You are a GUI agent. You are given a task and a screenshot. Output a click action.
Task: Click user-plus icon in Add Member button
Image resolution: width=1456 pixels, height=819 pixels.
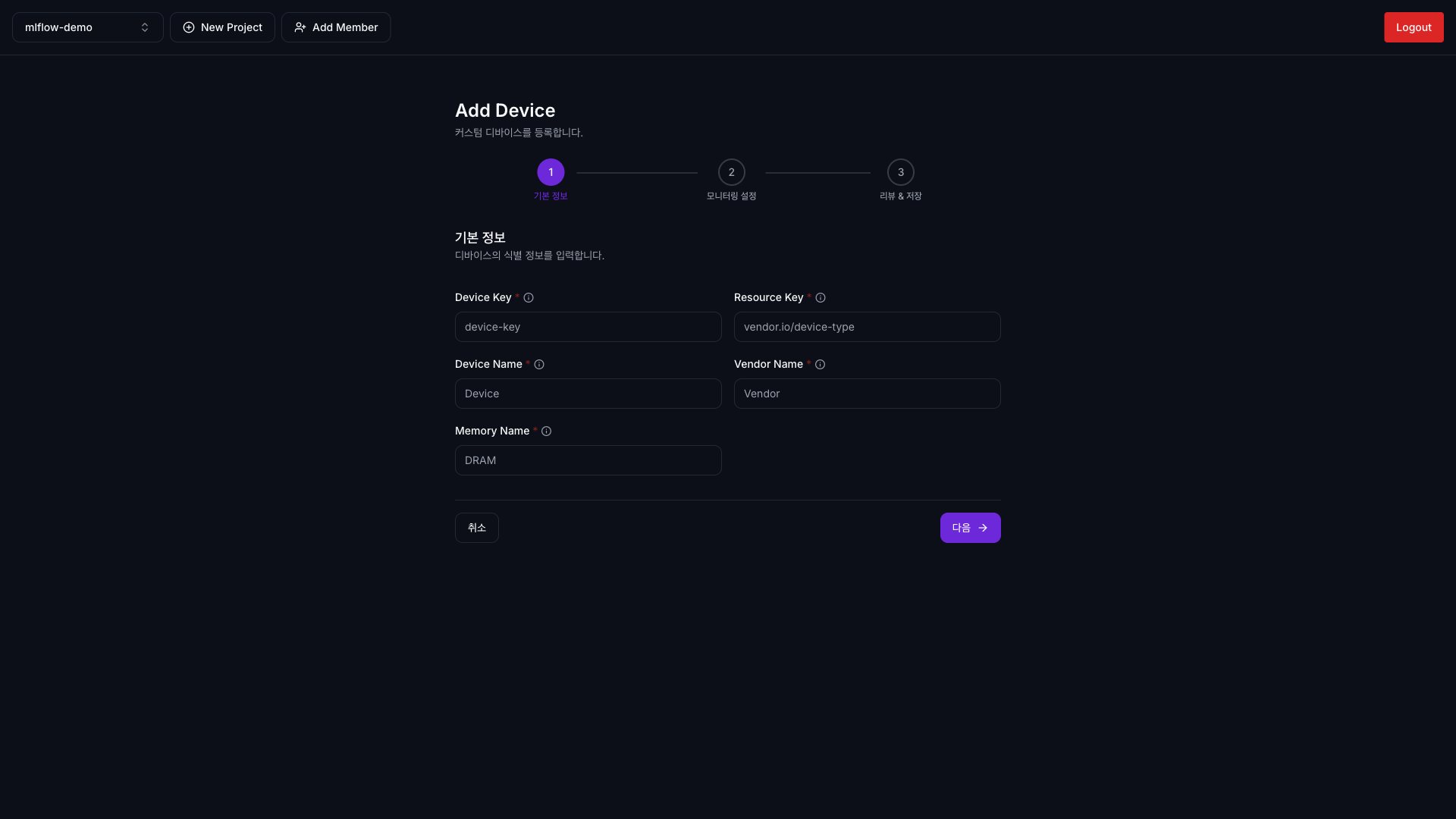[x=300, y=27]
